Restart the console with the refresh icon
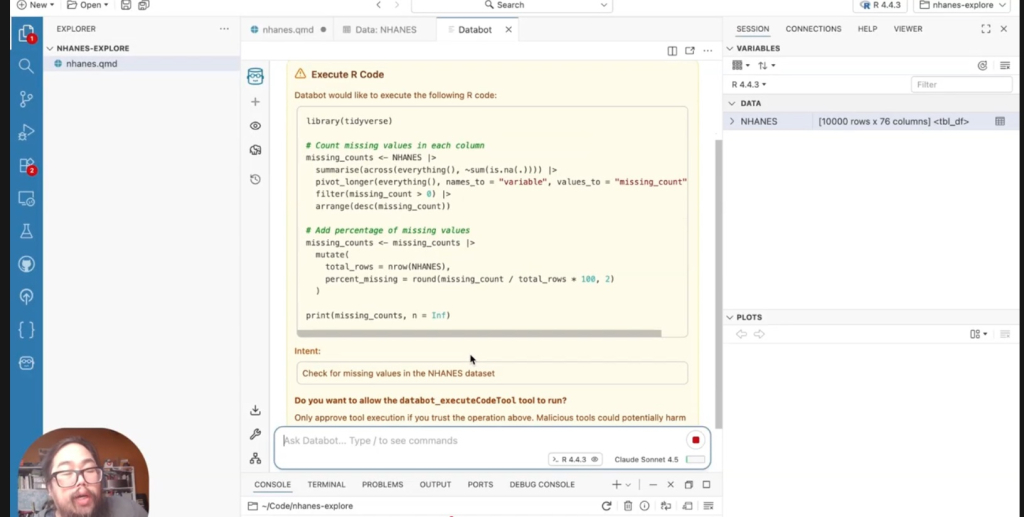Screen dimensions: 1024x517 click(x=606, y=506)
